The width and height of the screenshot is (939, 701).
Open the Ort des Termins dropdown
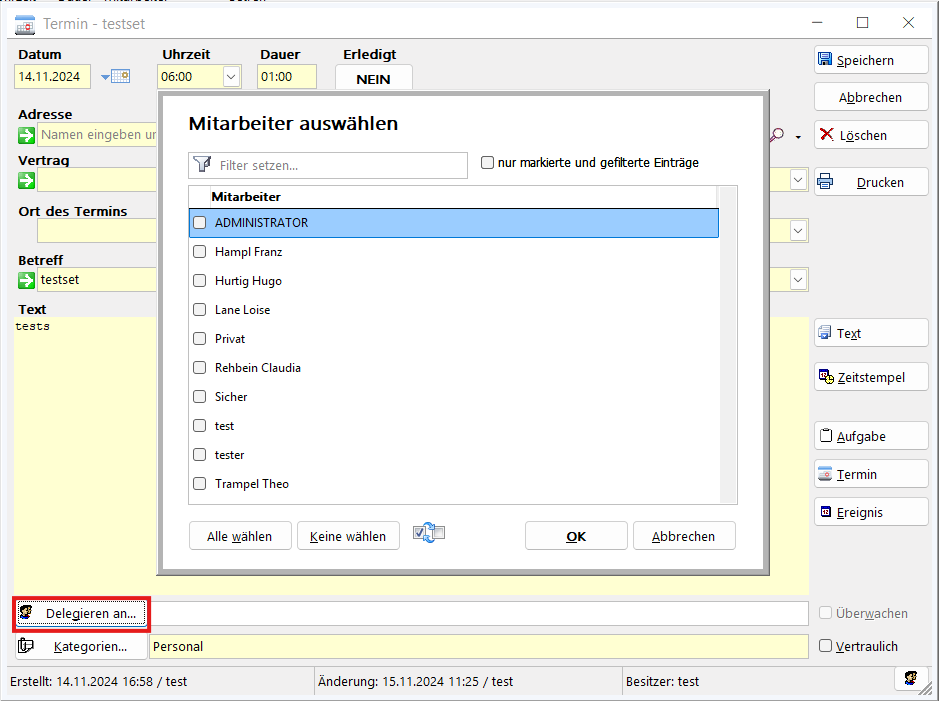click(x=798, y=231)
